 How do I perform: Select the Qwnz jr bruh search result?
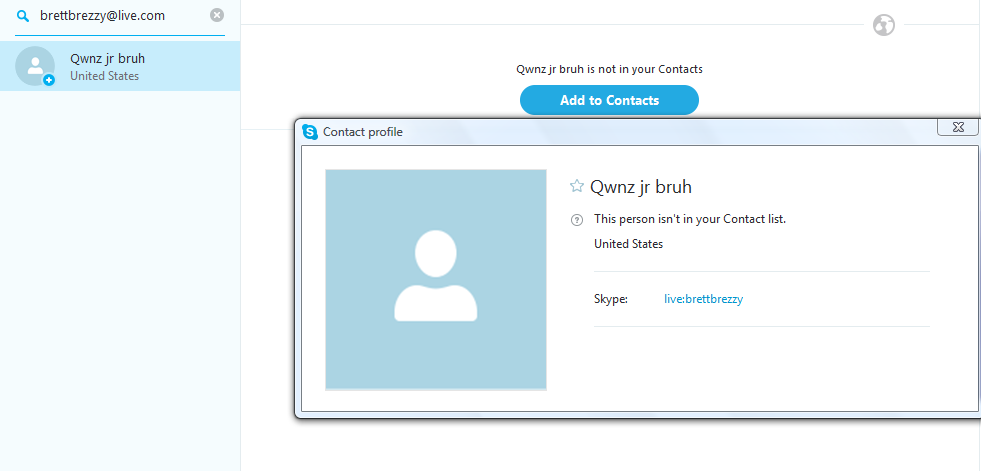click(x=120, y=66)
